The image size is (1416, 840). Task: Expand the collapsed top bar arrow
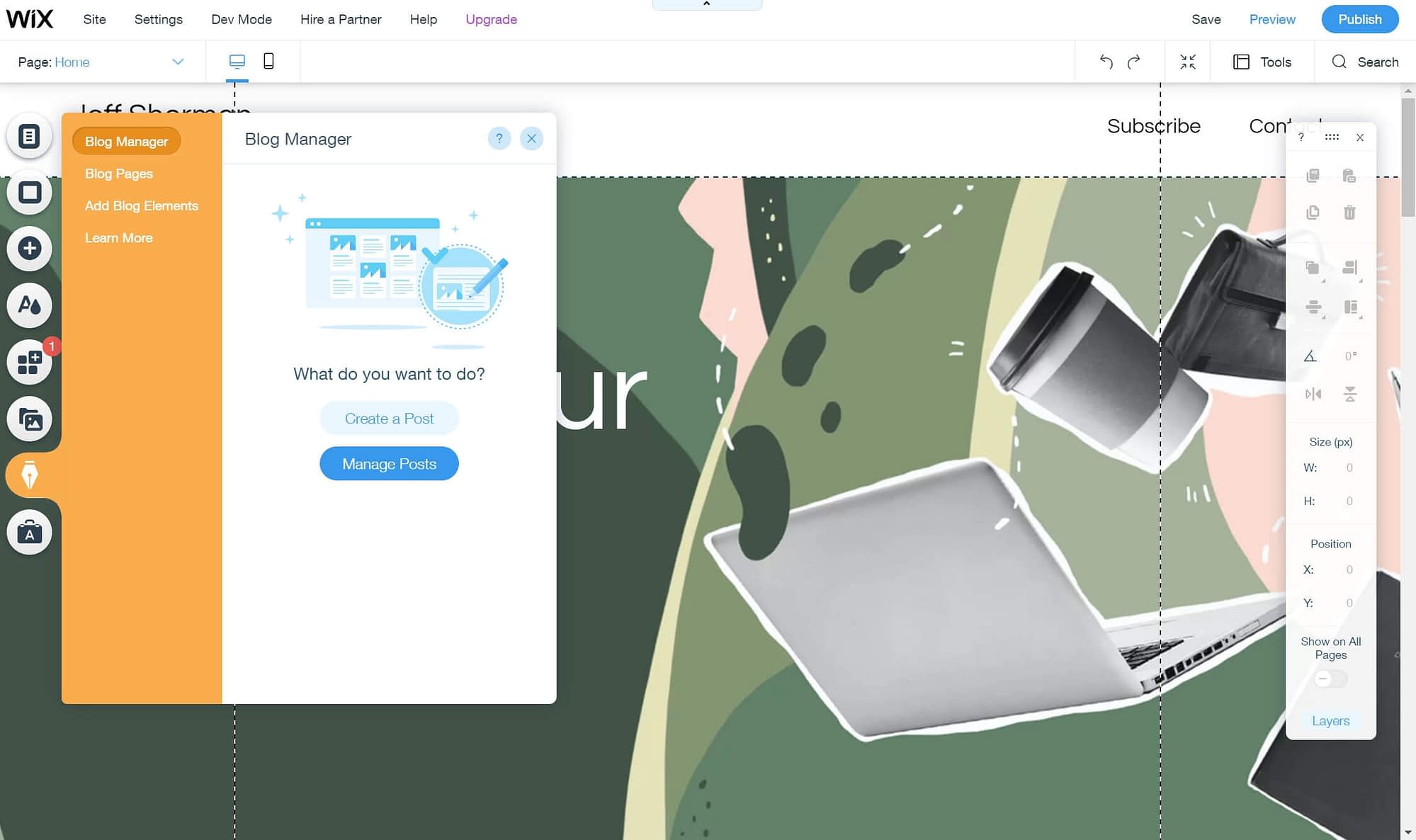click(x=706, y=4)
